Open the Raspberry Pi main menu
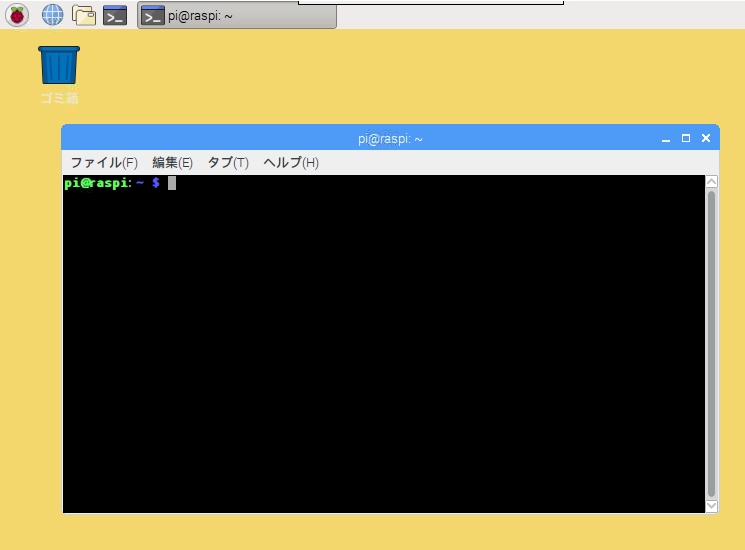The image size is (745, 550). pyautogui.click(x=18, y=15)
